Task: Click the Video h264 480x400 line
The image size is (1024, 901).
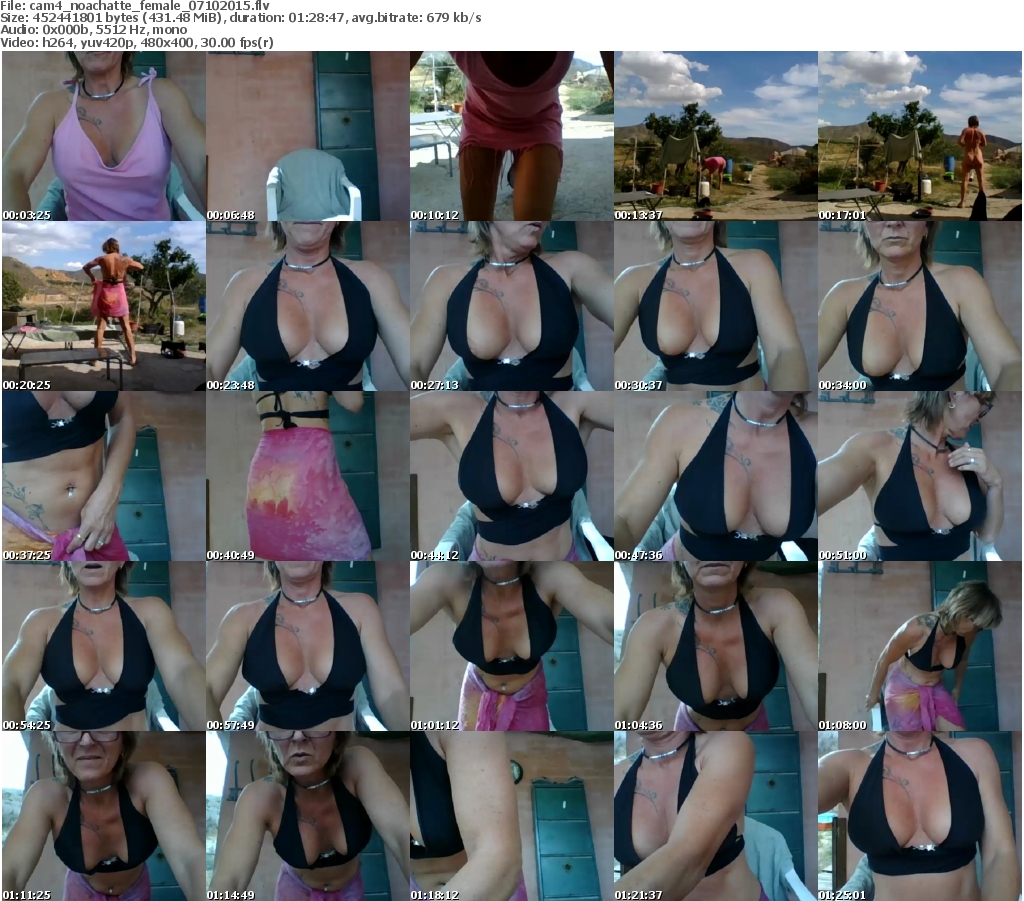Action: pyautogui.click(x=136, y=42)
